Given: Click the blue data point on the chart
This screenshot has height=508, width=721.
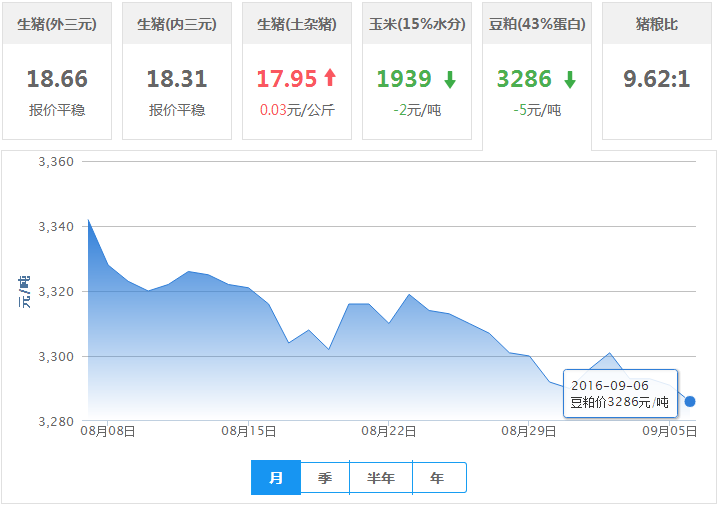Looking at the screenshot, I should click(x=690, y=401).
